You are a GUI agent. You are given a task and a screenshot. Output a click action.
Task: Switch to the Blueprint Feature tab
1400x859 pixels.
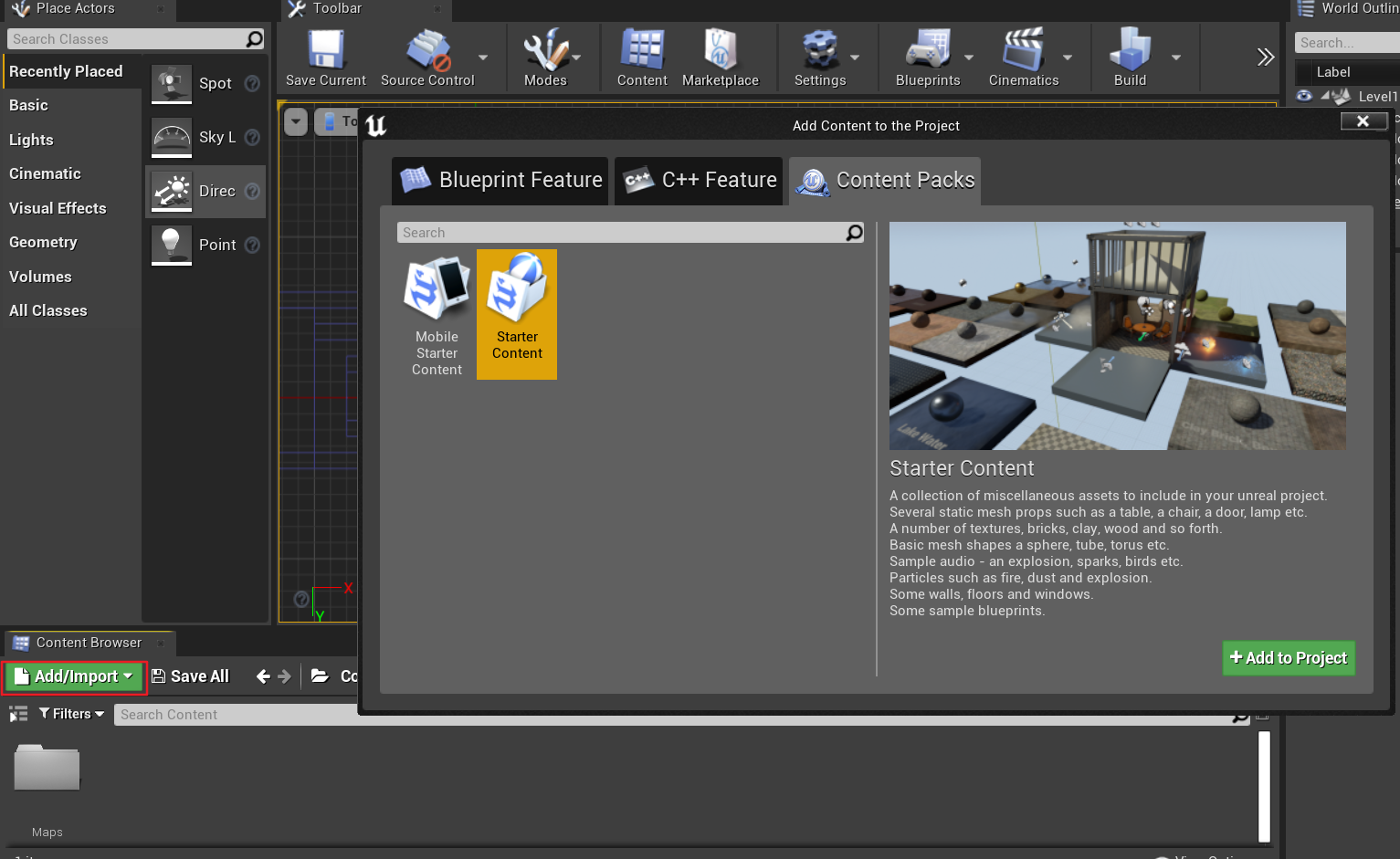tap(500, 181)
